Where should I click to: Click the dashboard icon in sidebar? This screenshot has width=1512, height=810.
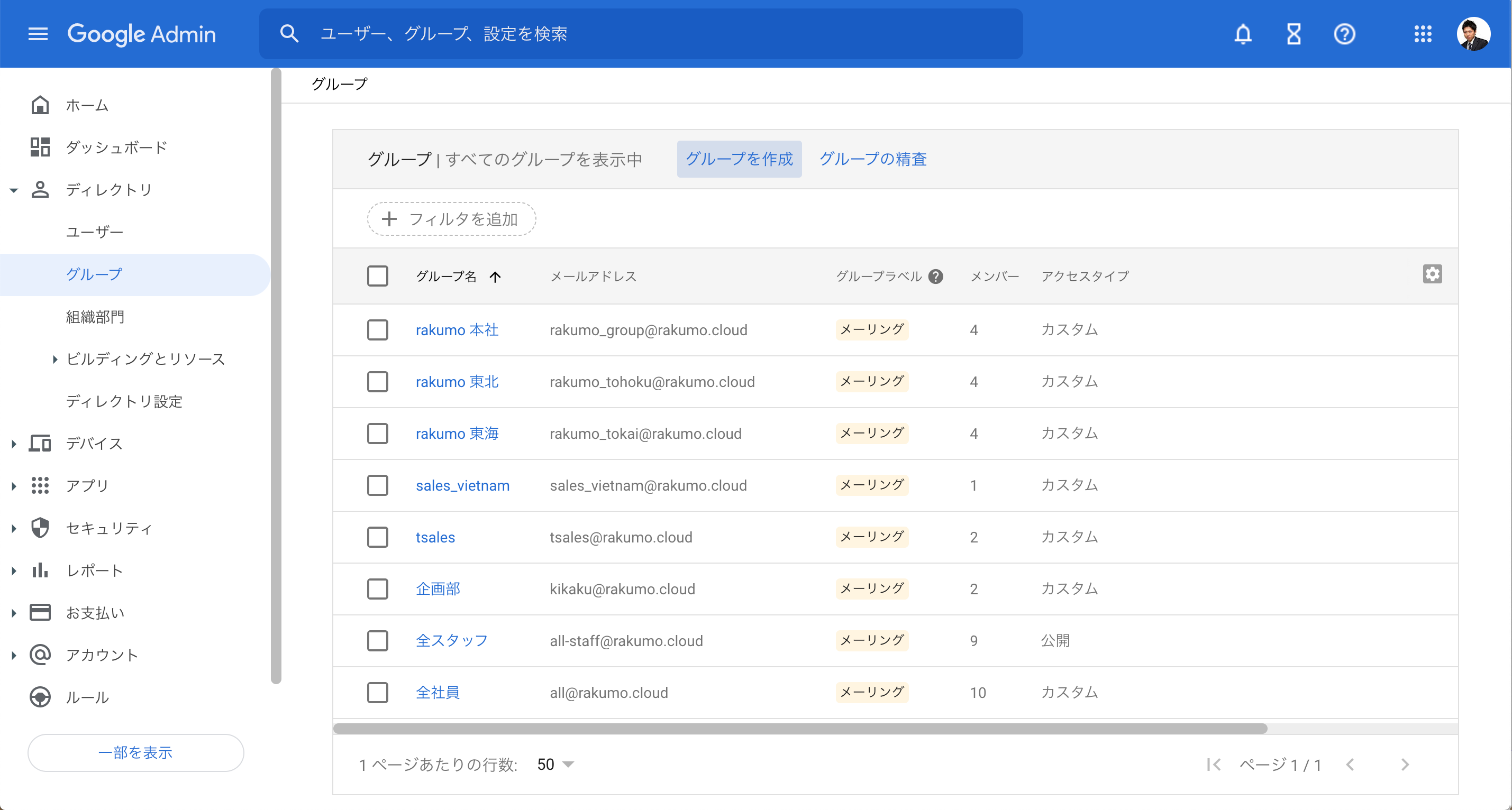point(40,147)
